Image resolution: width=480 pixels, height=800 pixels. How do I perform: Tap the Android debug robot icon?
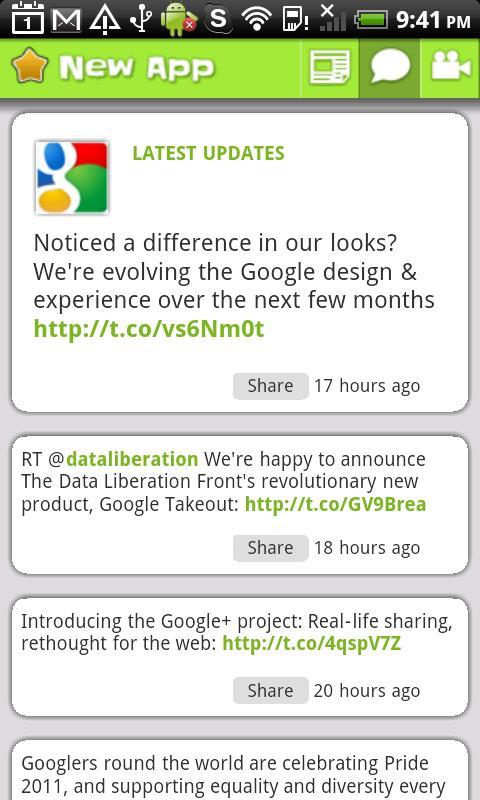[178, 20]
